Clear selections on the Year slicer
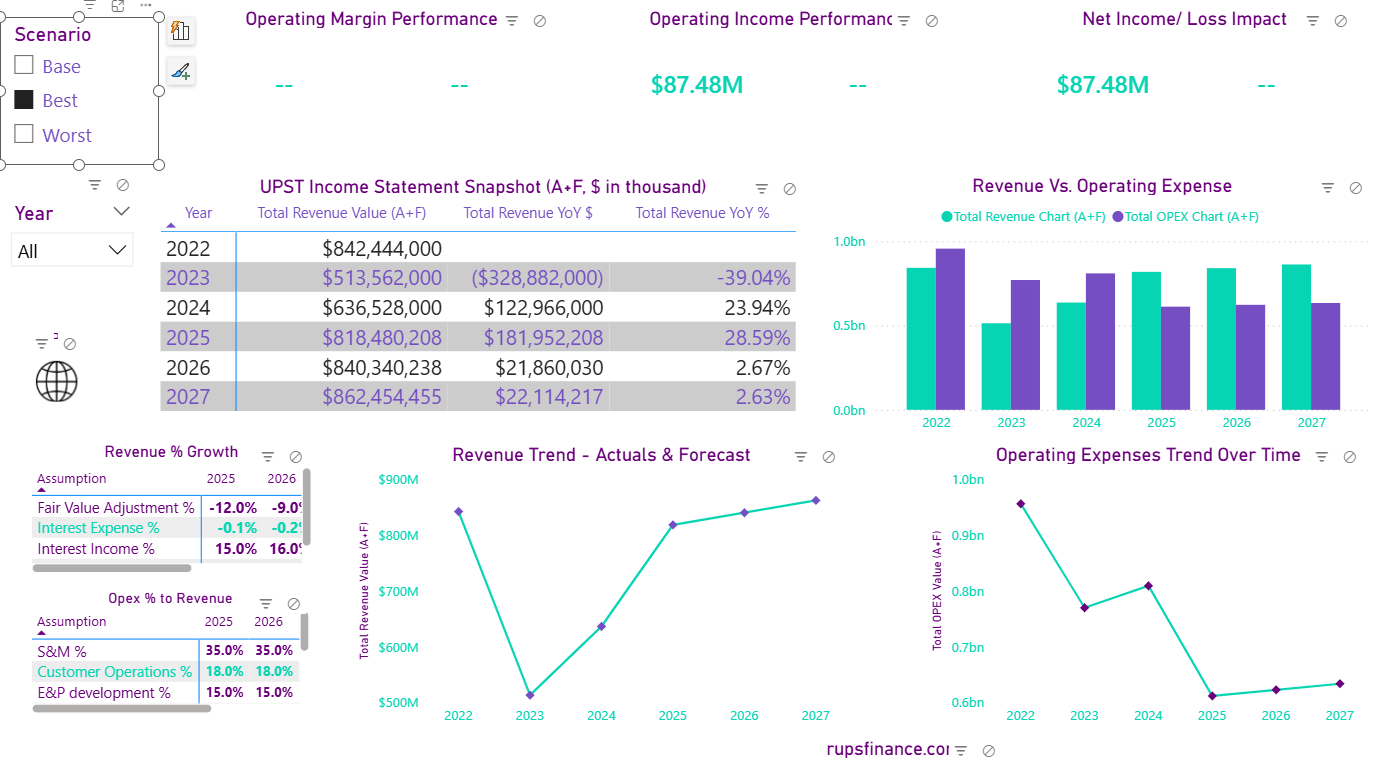Viewport: 1399px width, 762px height. 123,184
